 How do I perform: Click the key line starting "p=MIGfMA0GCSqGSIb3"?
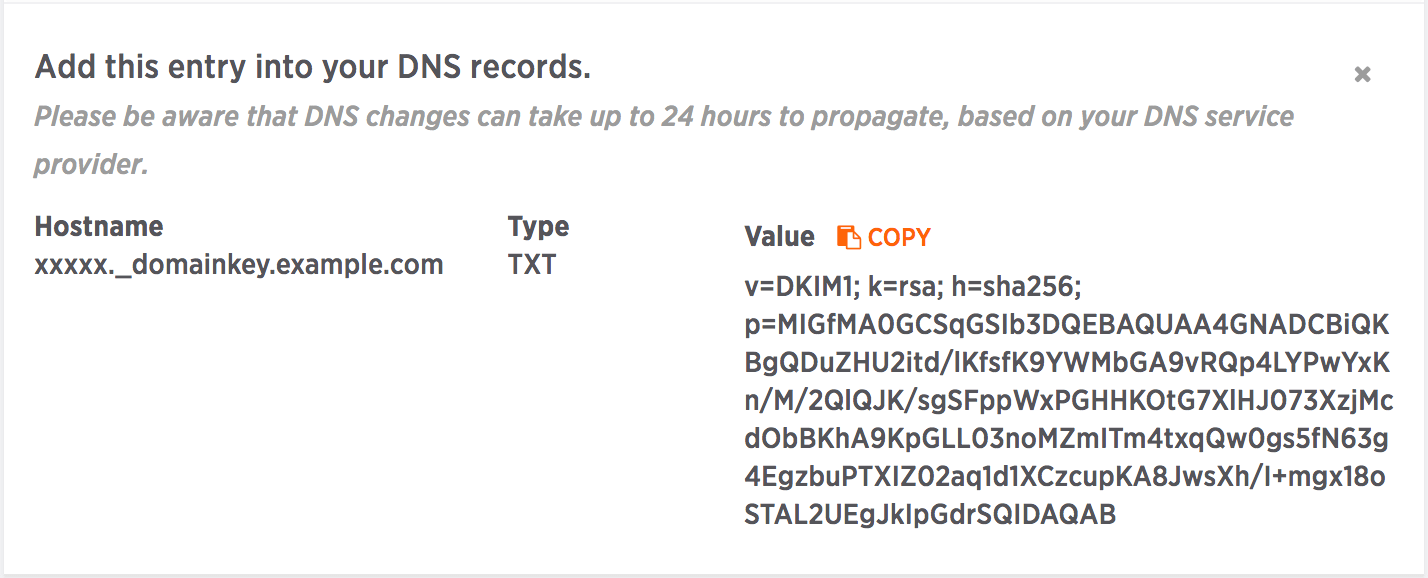click(x=1068, y=325)
